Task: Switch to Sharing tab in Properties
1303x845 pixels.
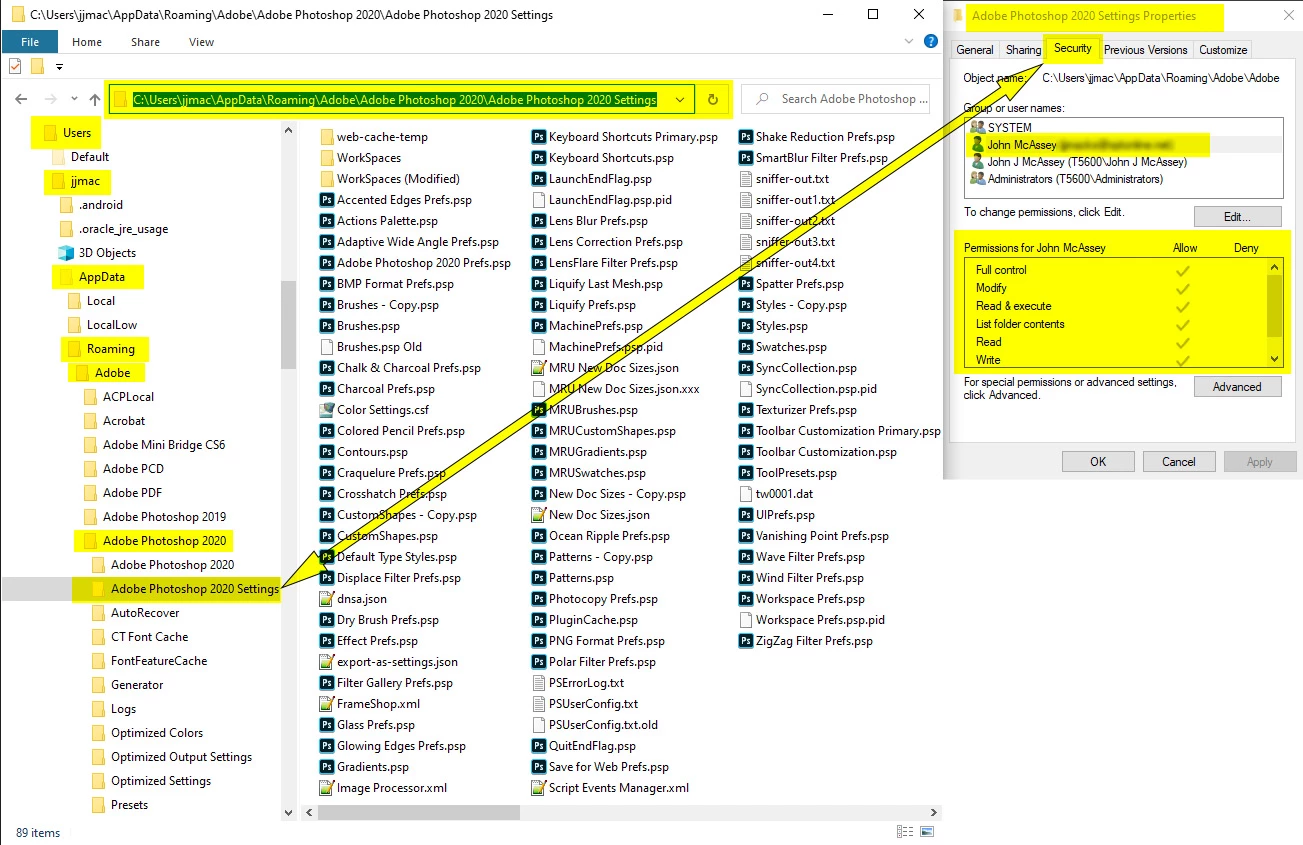Action: 1023,50
